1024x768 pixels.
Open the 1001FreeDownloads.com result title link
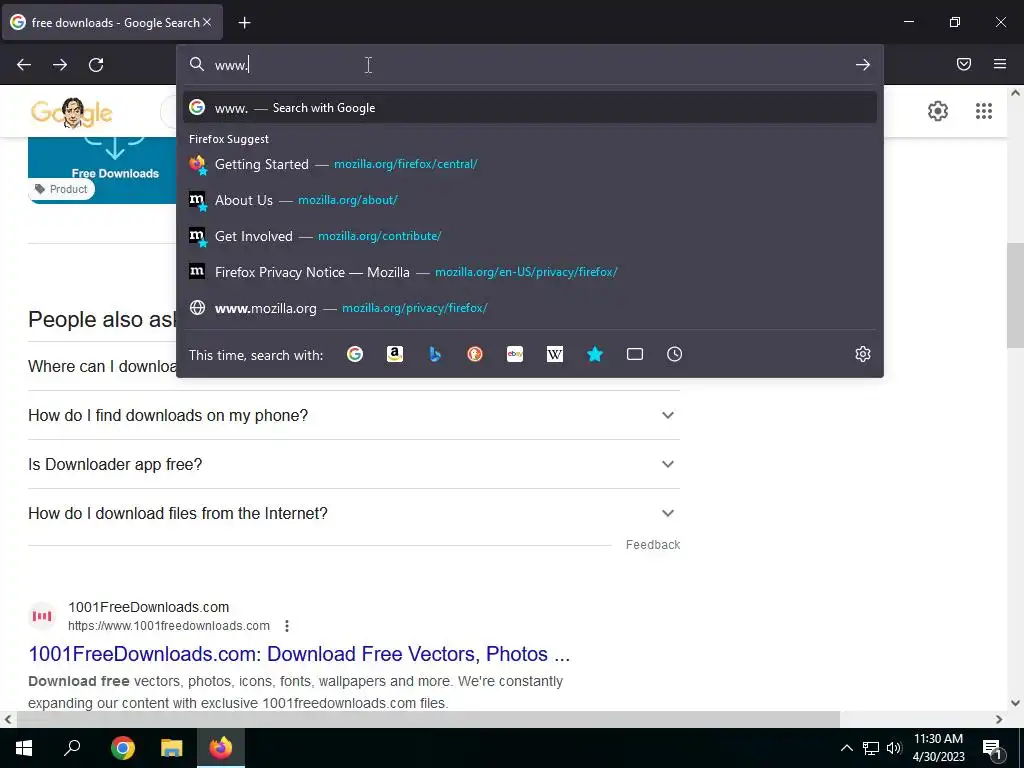tap(299, 654)
